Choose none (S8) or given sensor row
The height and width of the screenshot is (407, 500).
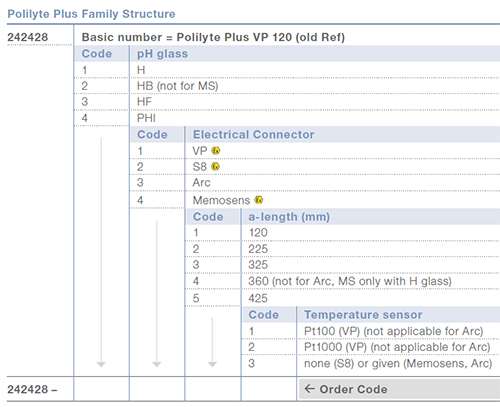371,363
